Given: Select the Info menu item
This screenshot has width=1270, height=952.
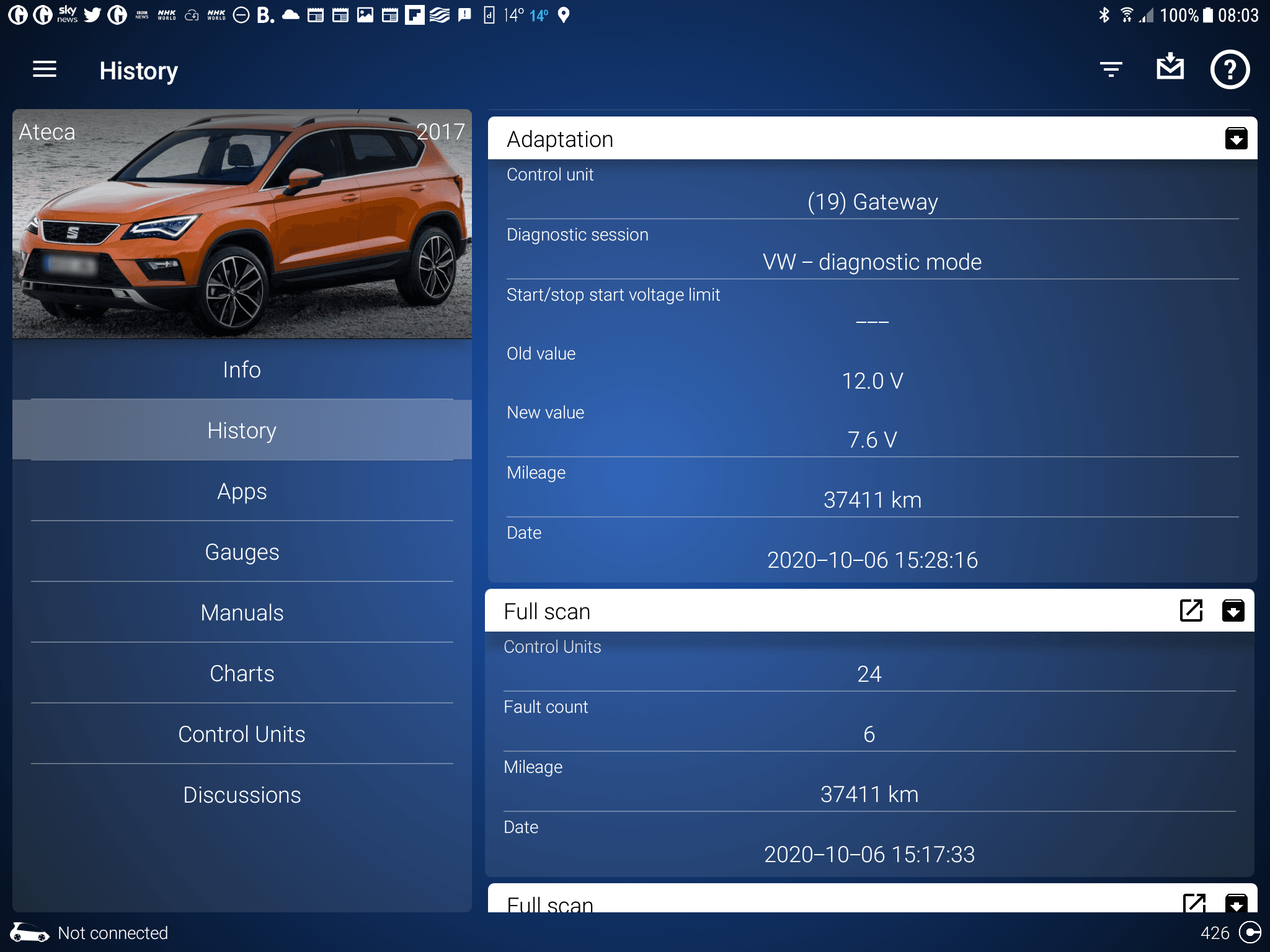Looking at the screenshot, I should click(x=242, y=370).
